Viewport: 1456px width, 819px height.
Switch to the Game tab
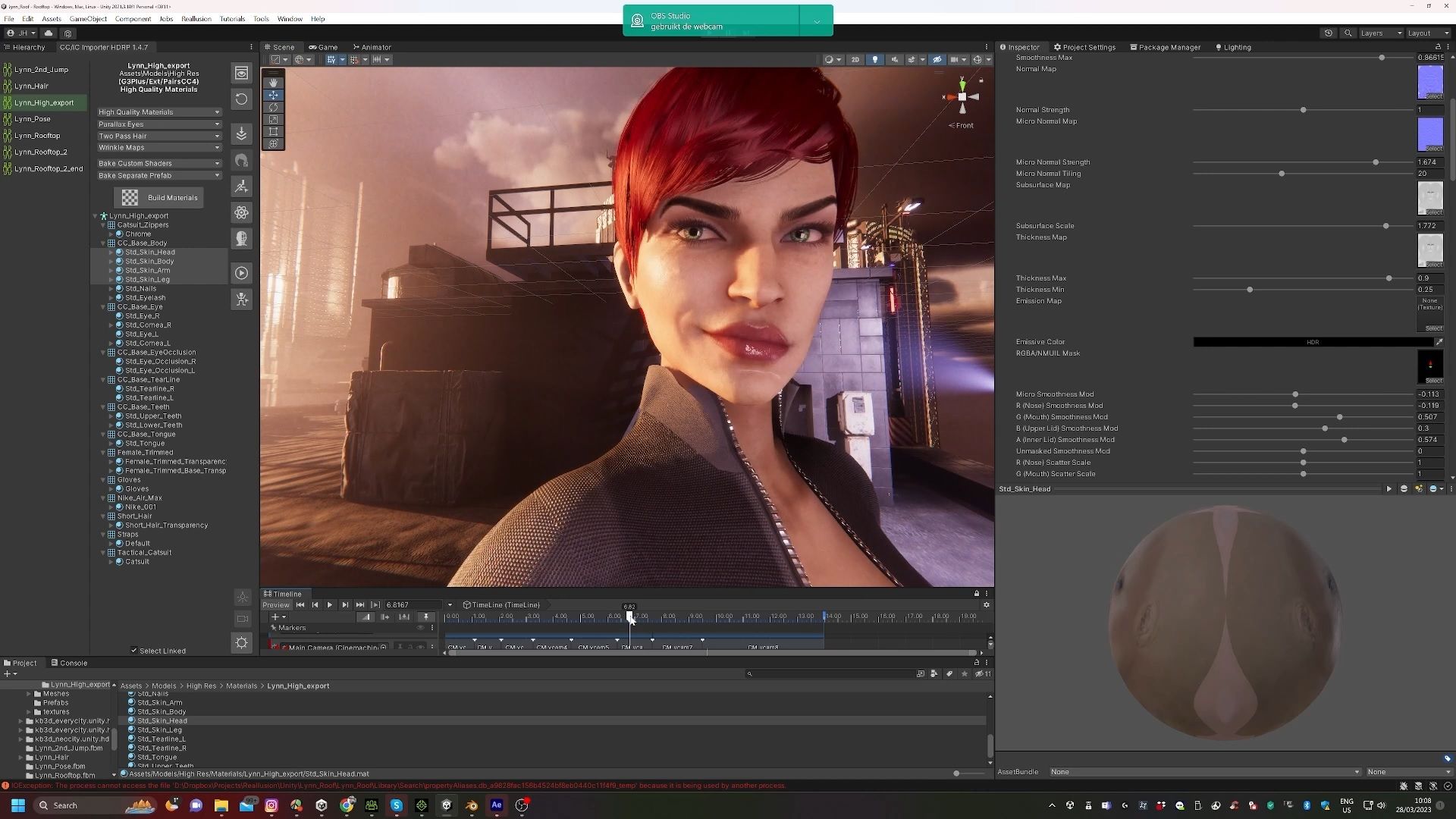(x=323, y=47)
